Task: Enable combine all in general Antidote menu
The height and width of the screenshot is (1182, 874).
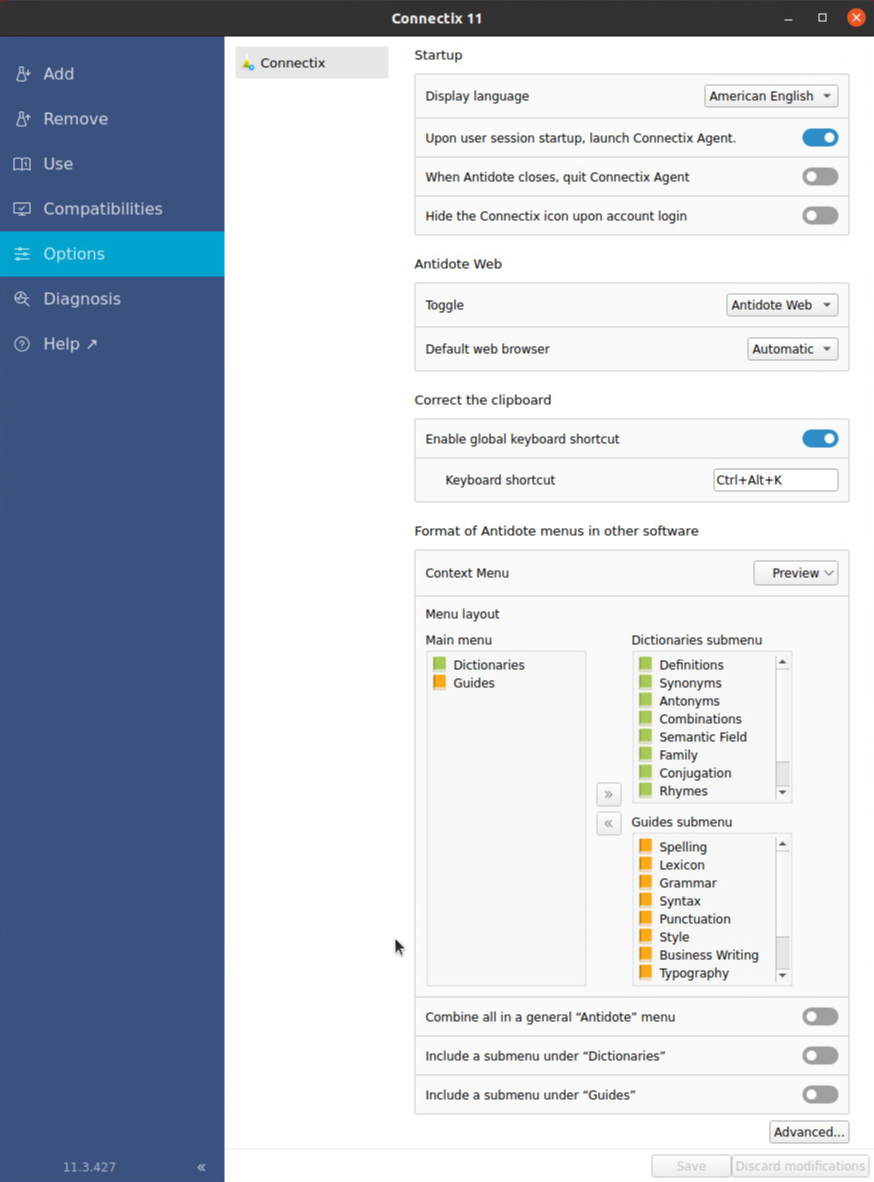Action: click(820, 1017)
